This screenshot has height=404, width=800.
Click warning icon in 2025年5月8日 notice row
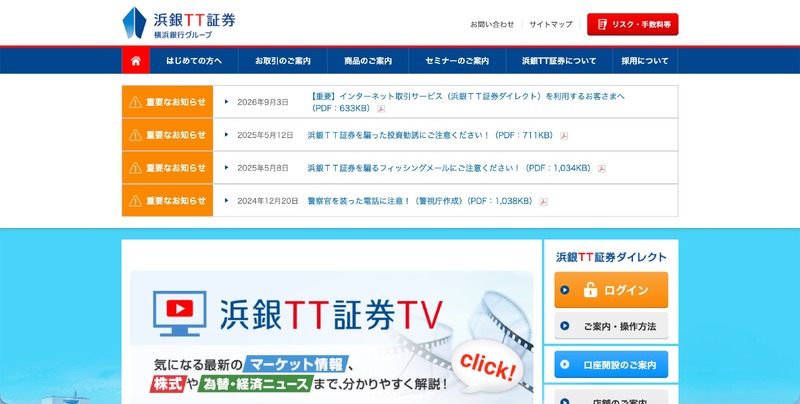click(x=135, y=168)
